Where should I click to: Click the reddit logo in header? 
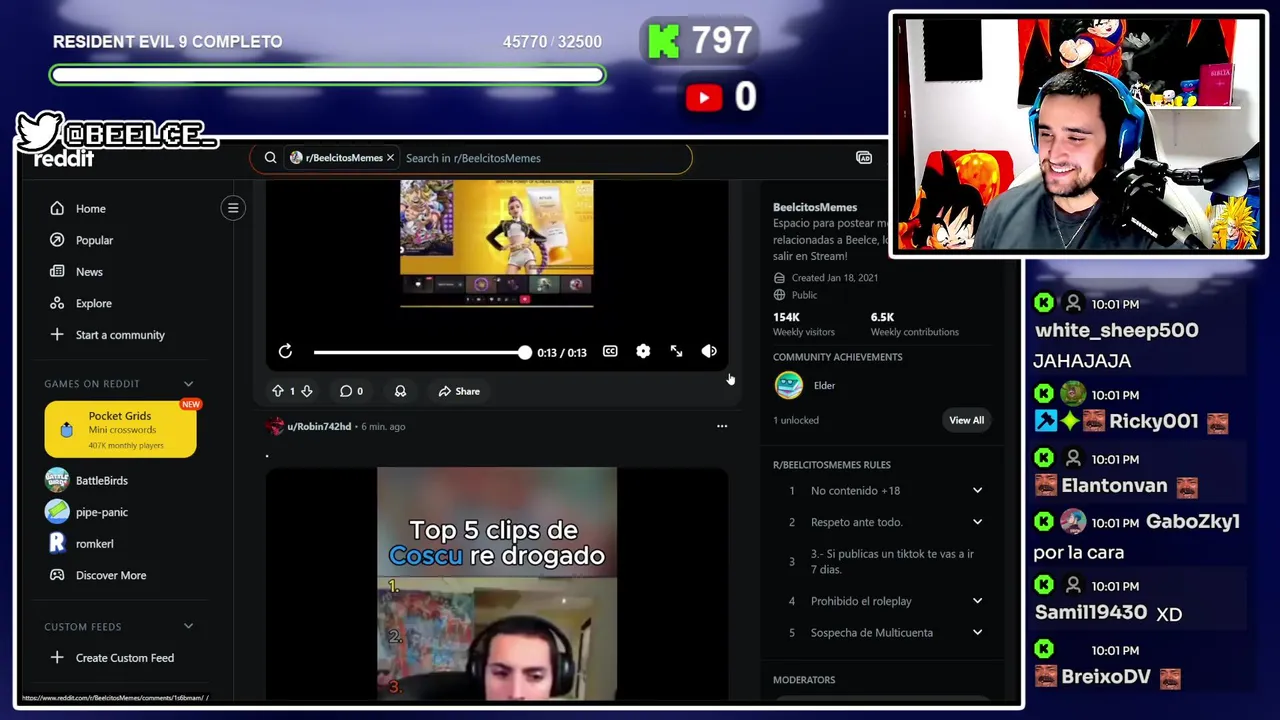point(63,160)
